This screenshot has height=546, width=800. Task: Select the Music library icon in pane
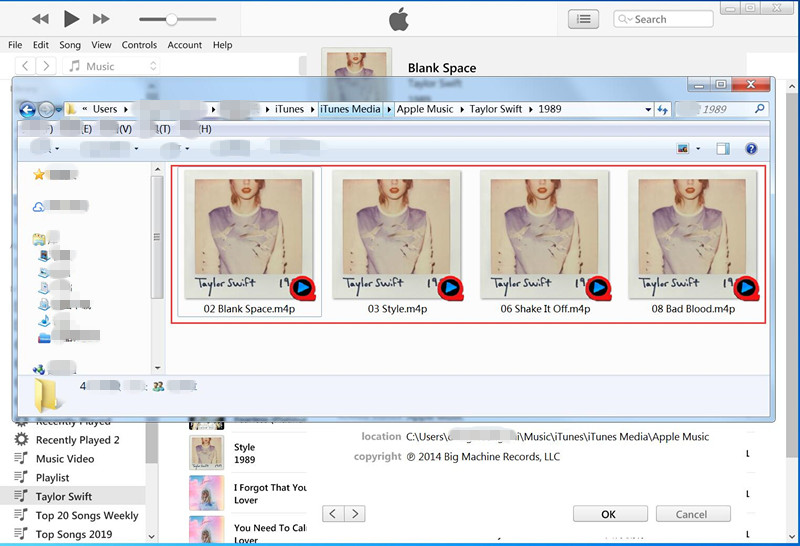tap(44, 320)
